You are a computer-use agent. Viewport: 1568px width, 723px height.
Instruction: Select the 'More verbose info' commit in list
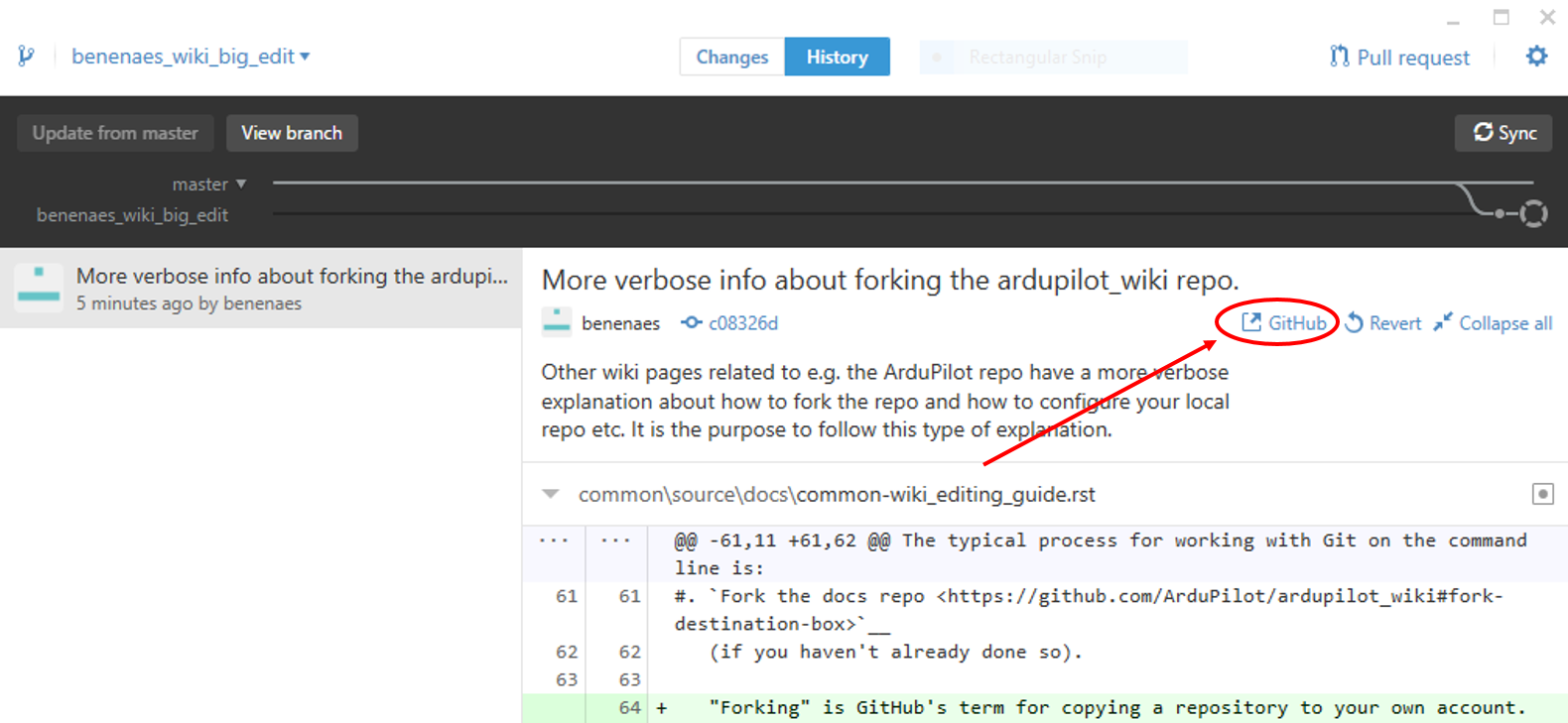(261, 289)
